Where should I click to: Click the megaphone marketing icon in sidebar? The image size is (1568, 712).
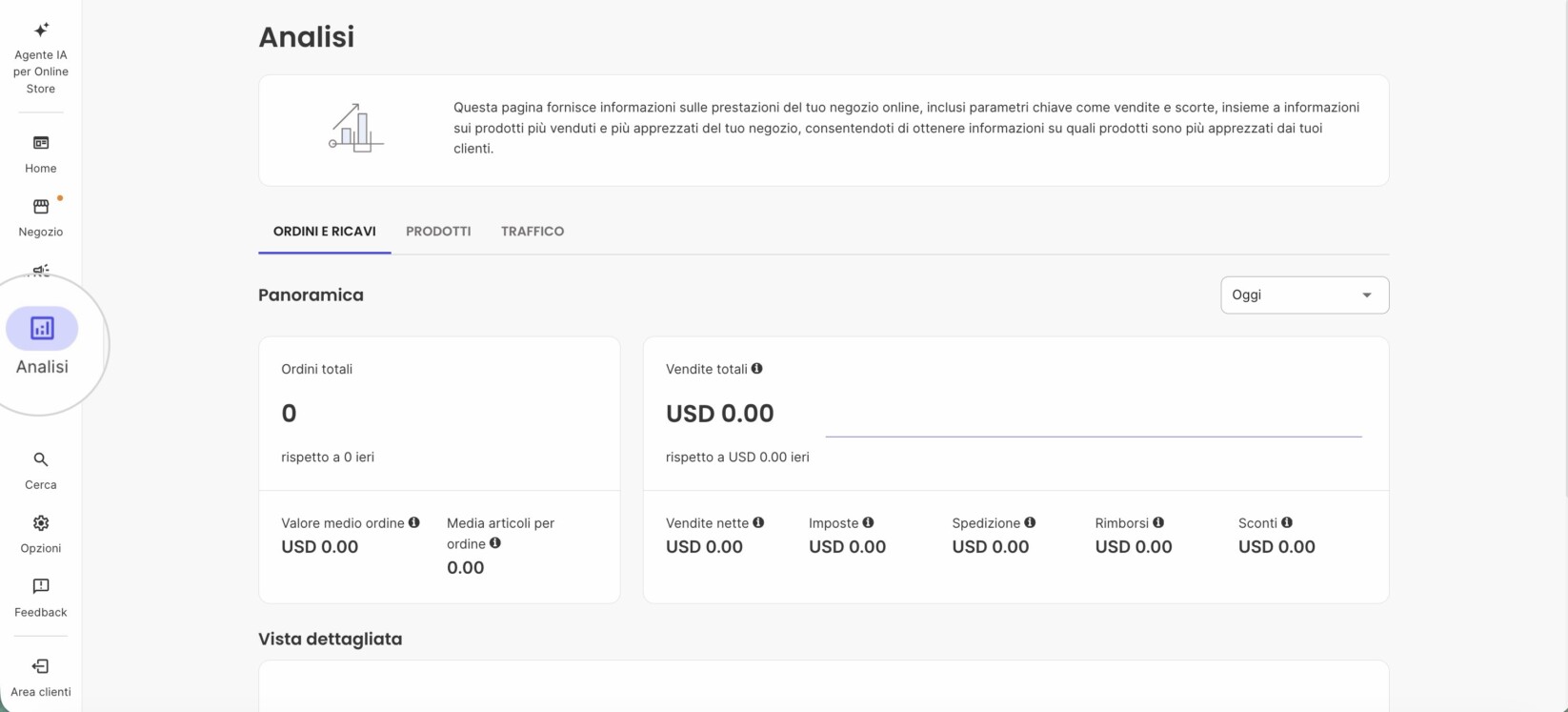click(41, 271)
